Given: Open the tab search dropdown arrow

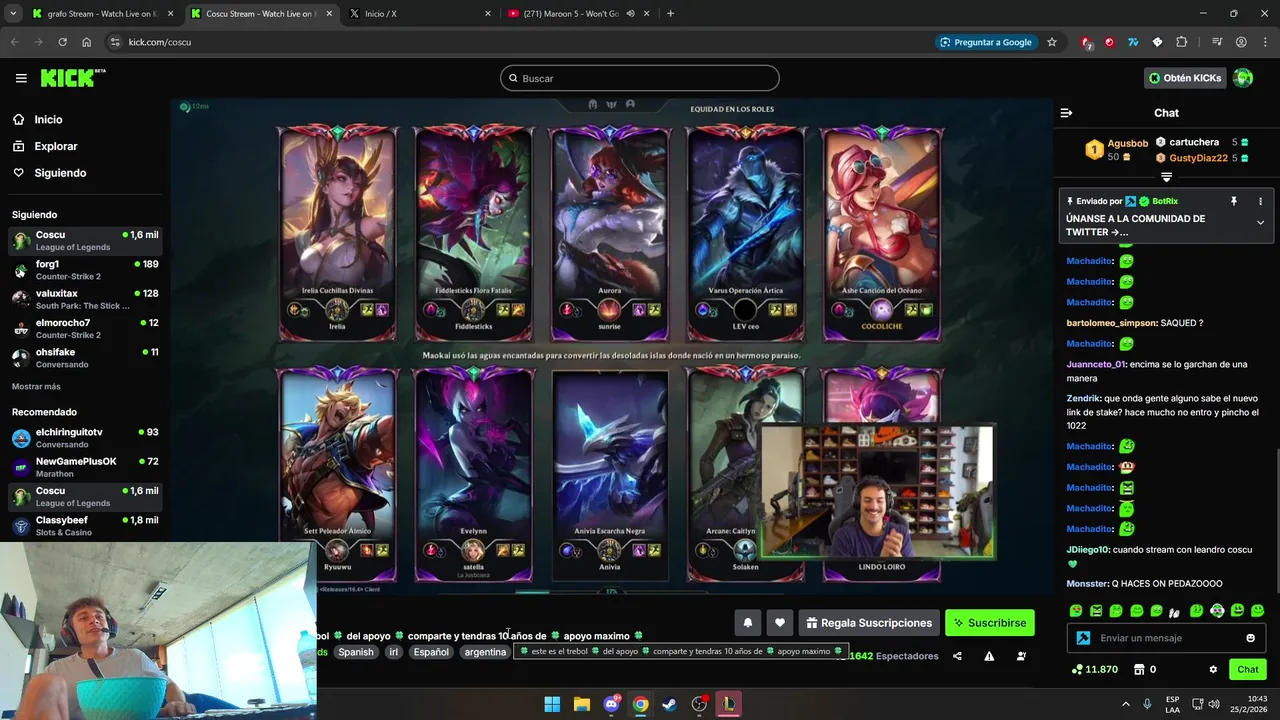Looking at the screenshot, I should point(13,14).
